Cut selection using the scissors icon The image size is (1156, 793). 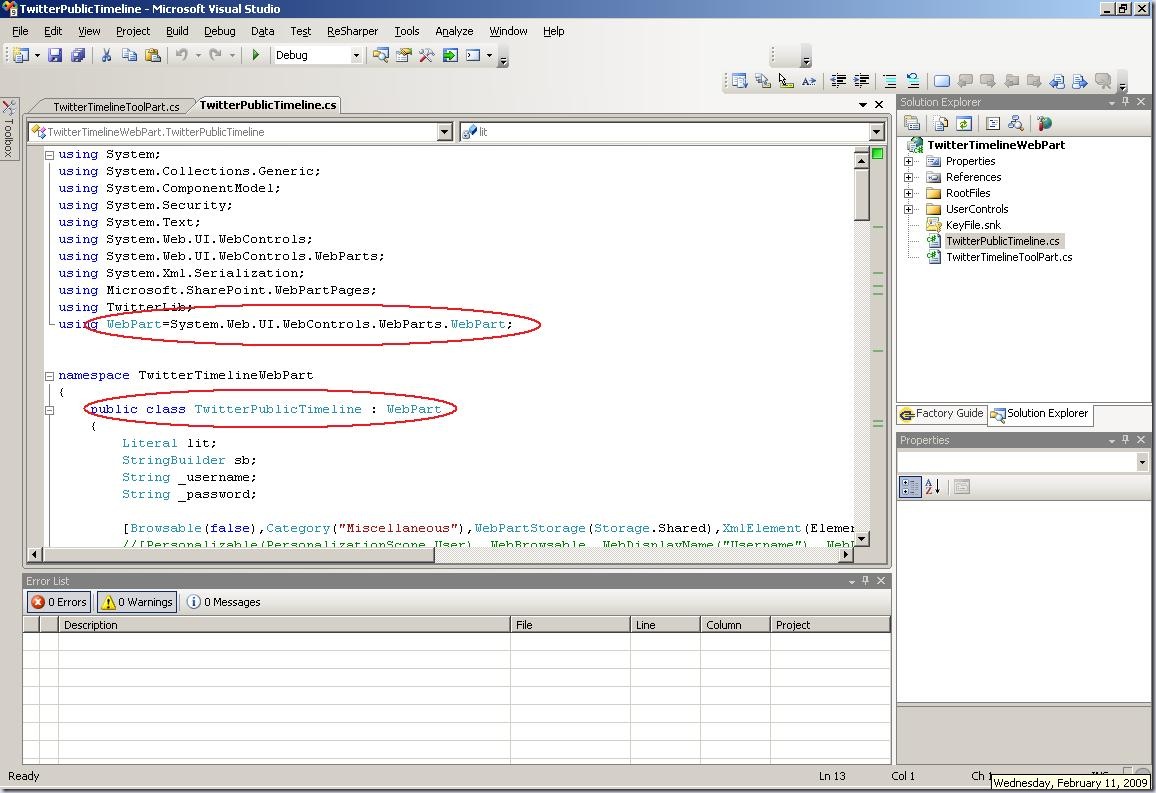[x=106, y=55]
